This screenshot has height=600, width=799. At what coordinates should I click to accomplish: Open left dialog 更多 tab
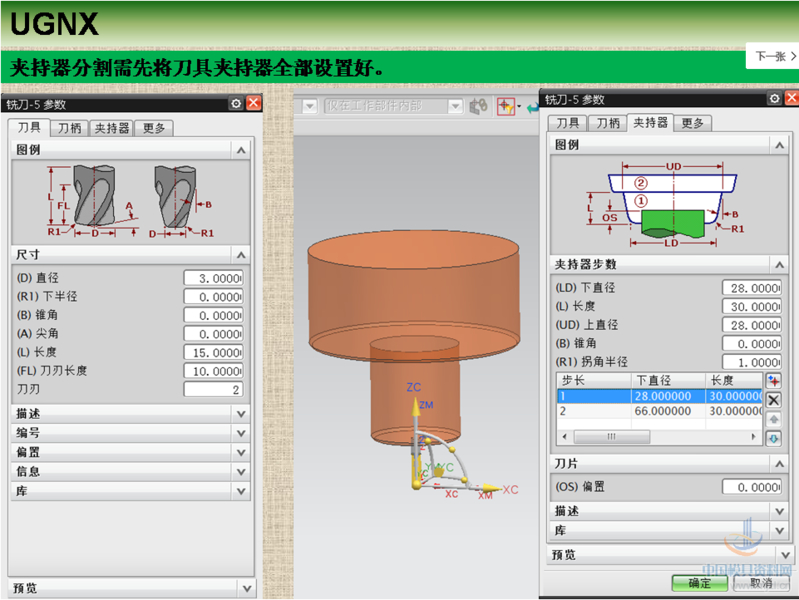[154, 128]
